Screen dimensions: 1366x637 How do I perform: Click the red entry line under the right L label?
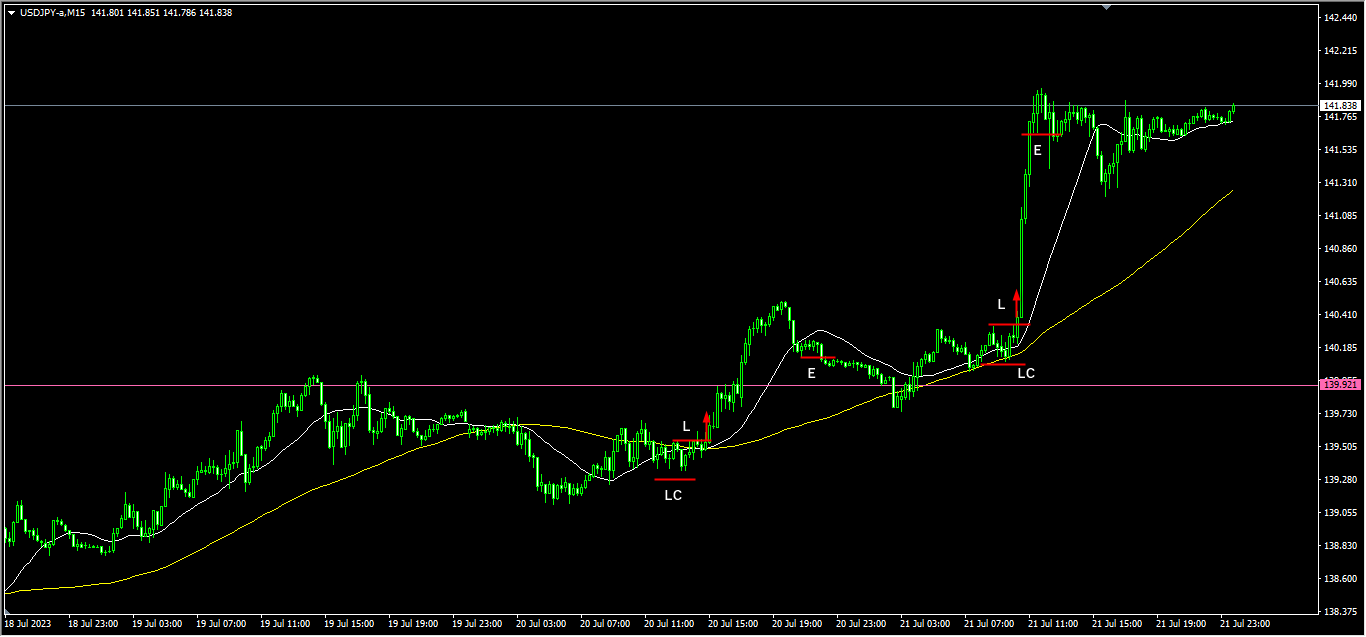[x=1008, y=324]
